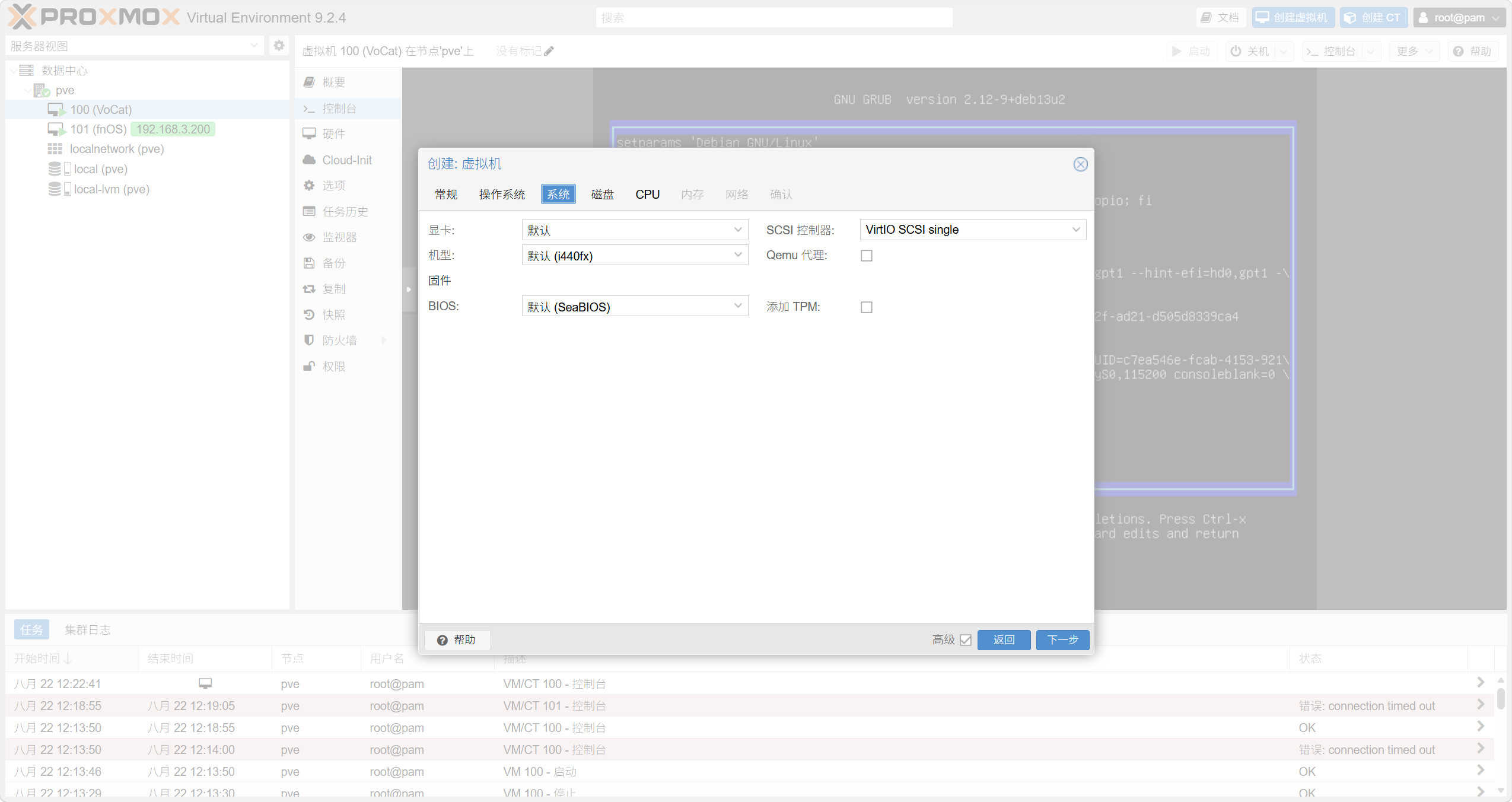Enable the add TPM checkbox

(867, 307)
